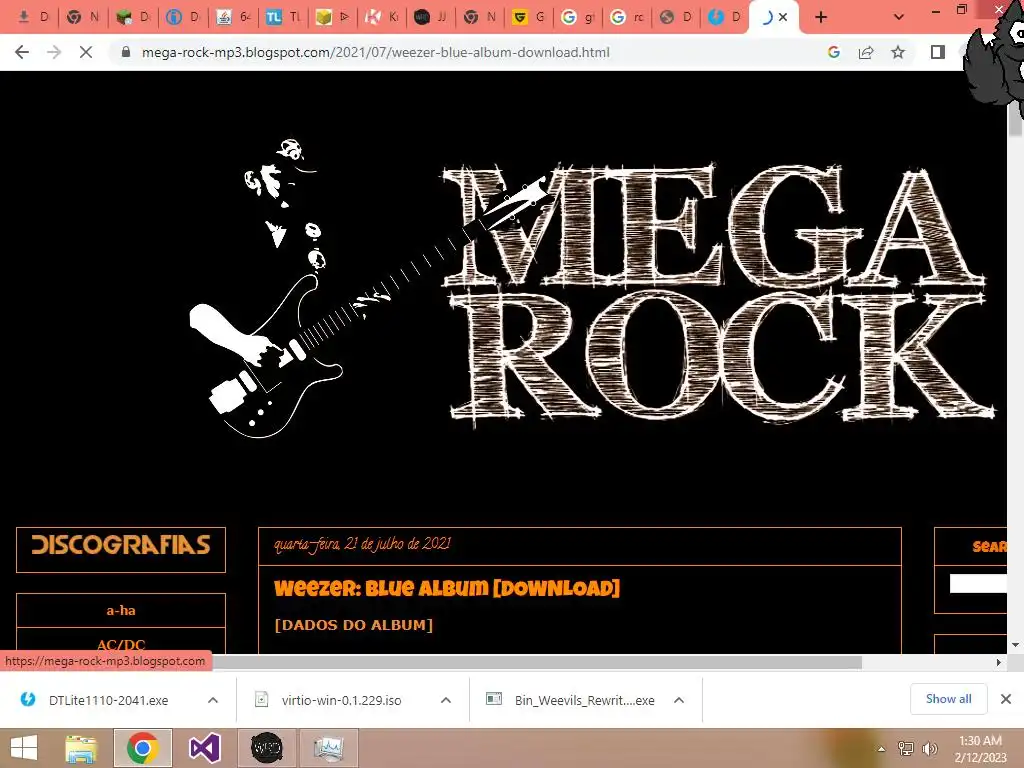Close the currently loading tab

783,18
